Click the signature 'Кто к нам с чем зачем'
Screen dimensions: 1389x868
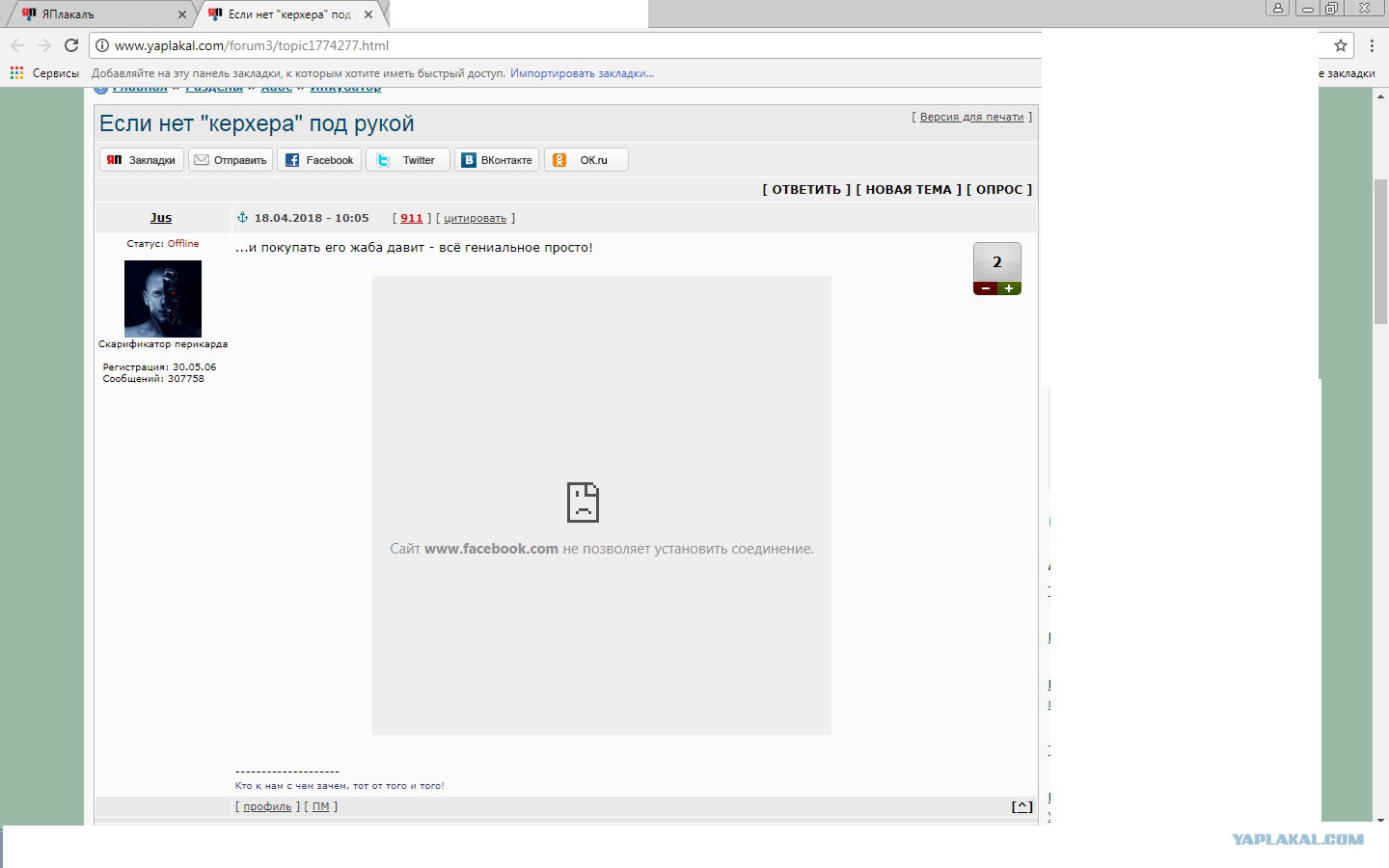coord(291,786)
